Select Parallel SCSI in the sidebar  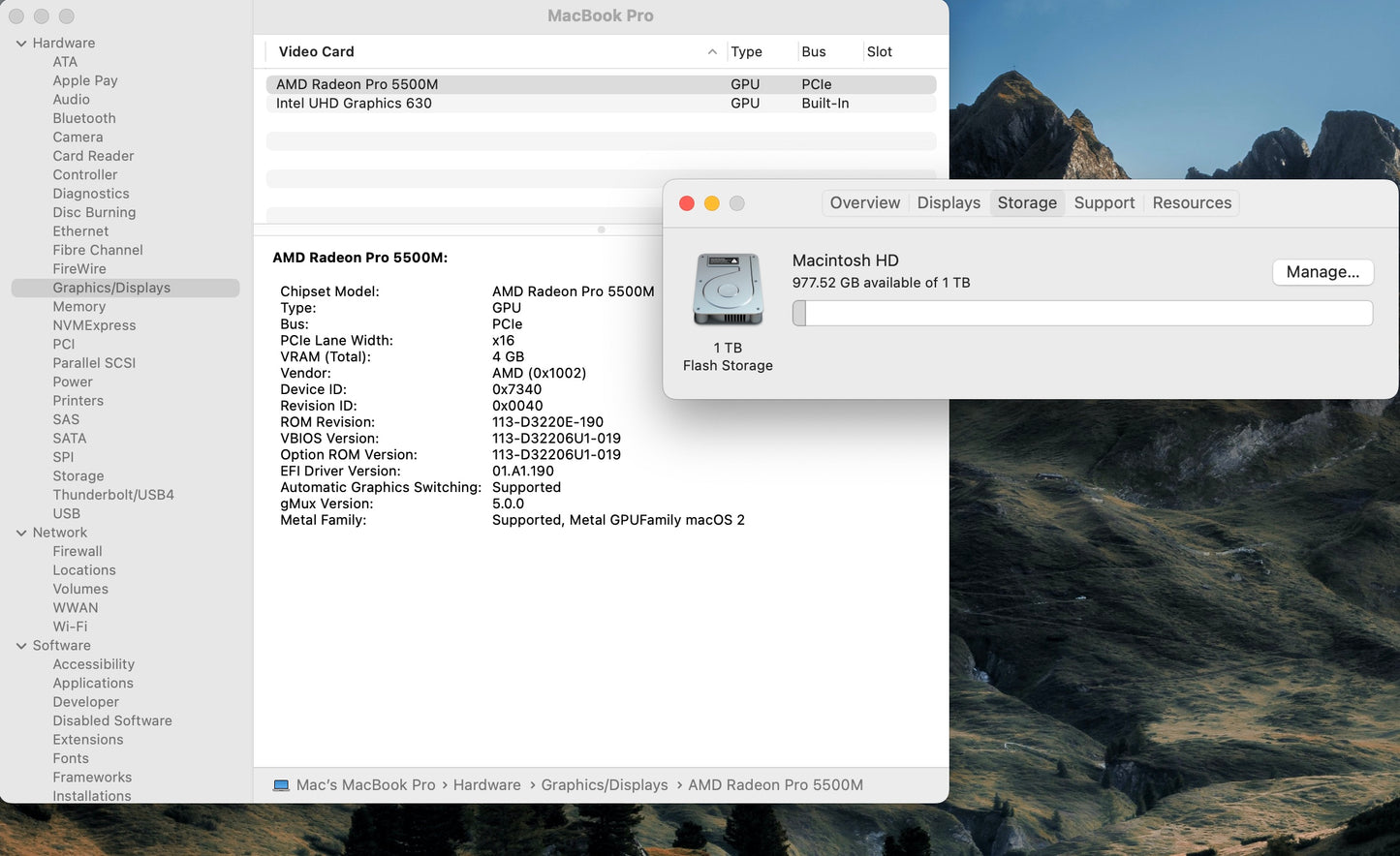(94, 363)
